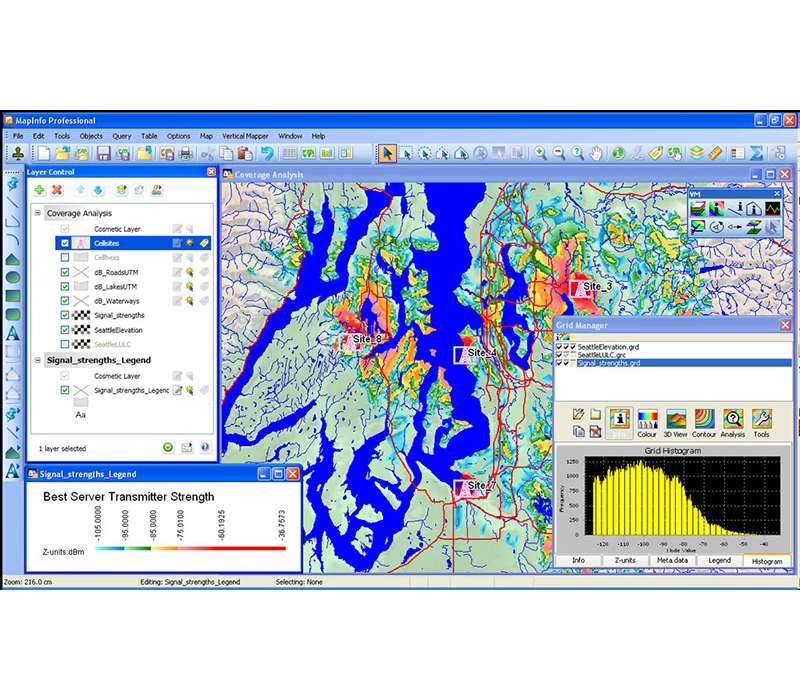
Task: Select the Zoom-in magnifier tool
Action: coord(540,153)
